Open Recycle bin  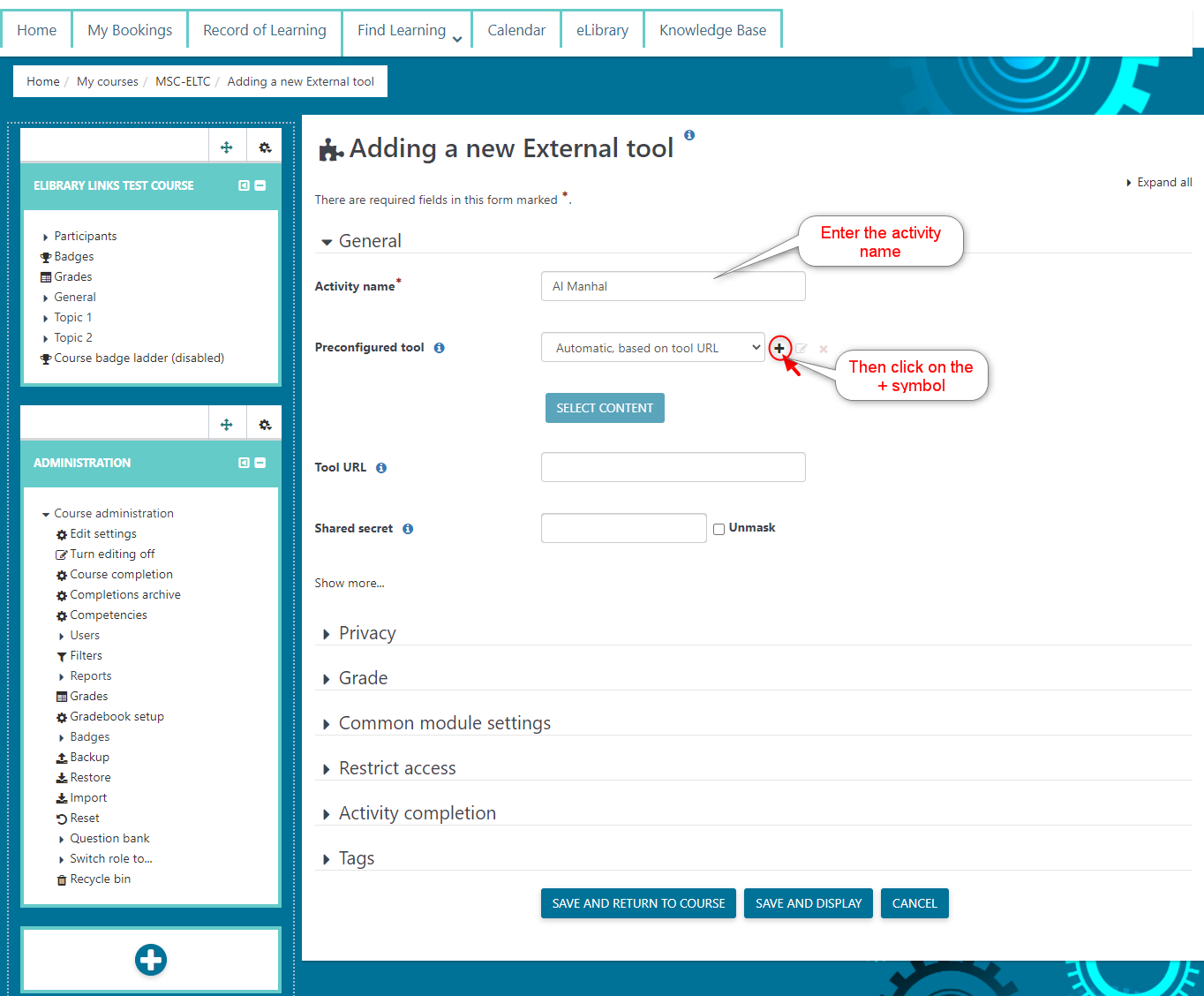tap(94, 879)
